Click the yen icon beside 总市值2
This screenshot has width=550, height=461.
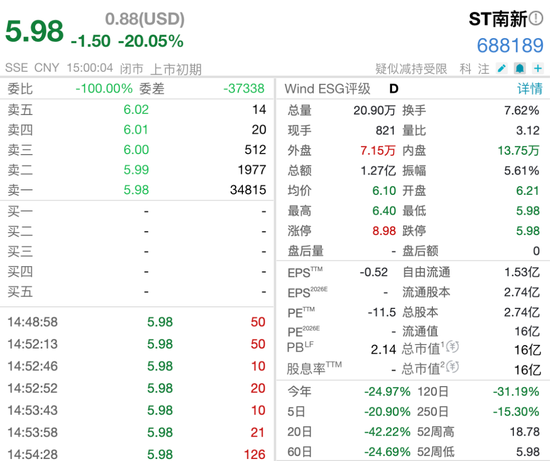(x=452, y=367)
